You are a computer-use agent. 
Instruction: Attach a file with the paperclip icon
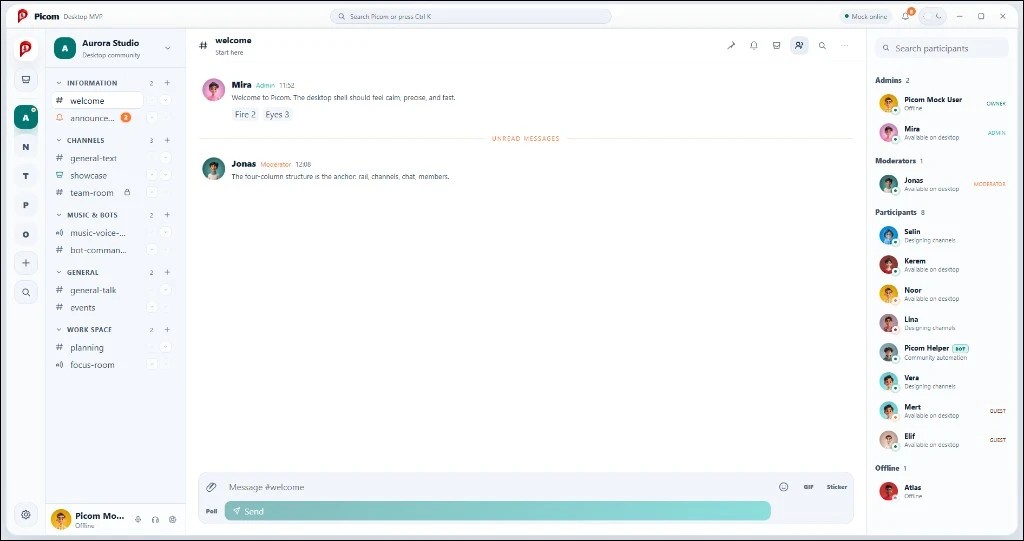[211, 487]
